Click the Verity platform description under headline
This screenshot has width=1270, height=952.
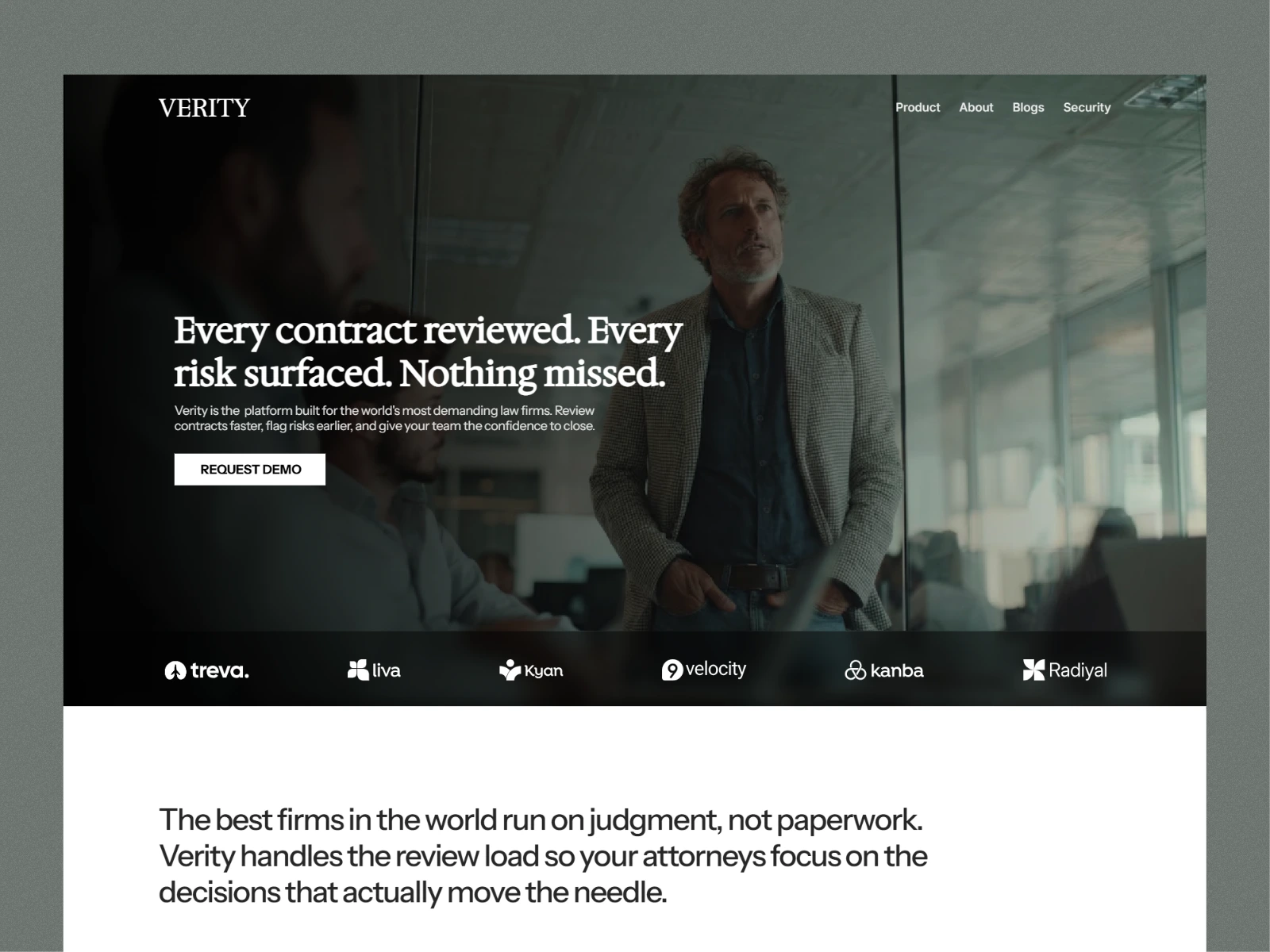[385, 418]
